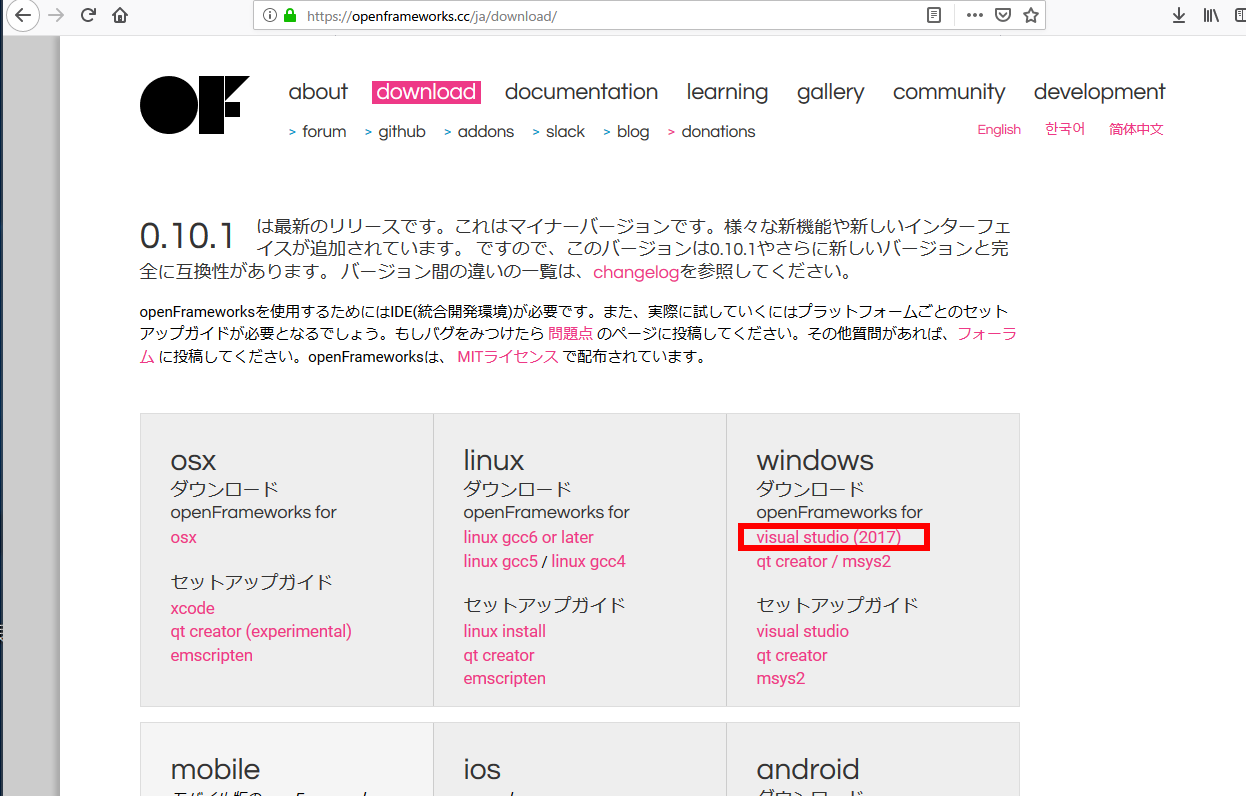The height and width of the screenshot is (796, 1246).
Task: Follow the github sub-navigation link
Action: 402,132
